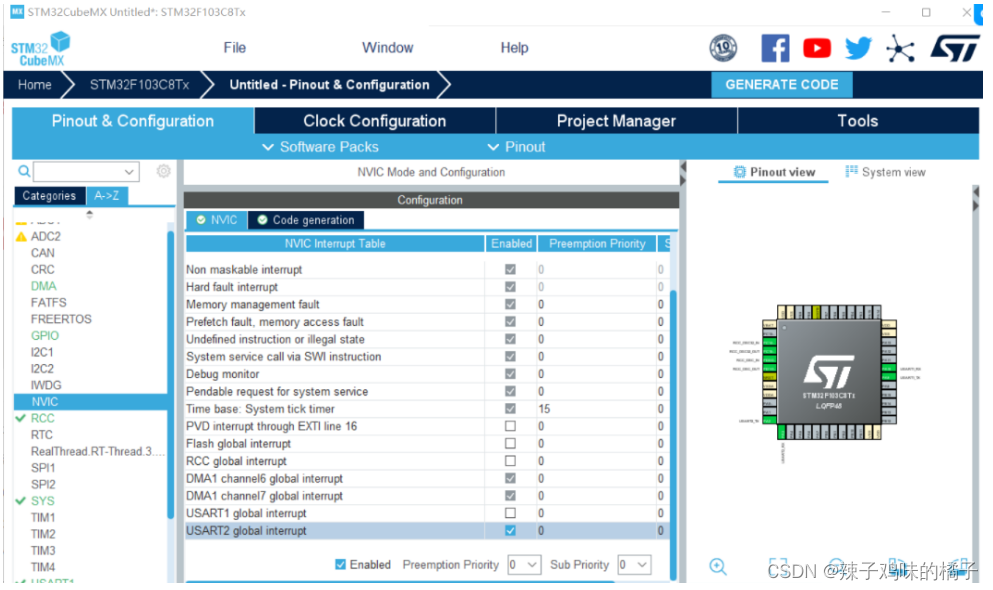The image size is (993, 590).
Task: Switch to Clock Configuration tab
Action: [x=375, y=121]
